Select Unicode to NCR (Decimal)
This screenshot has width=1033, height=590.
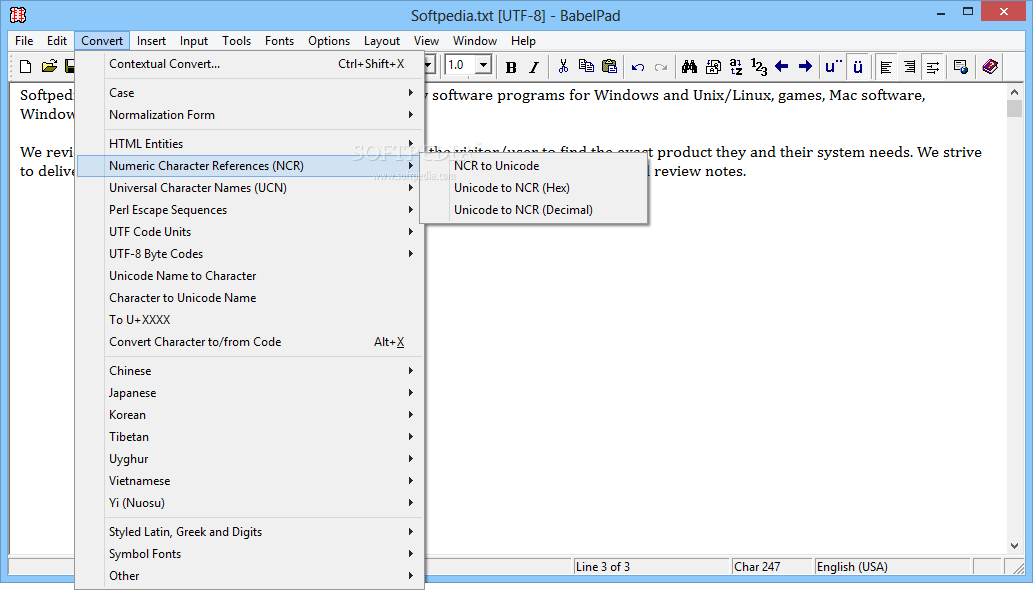[534, 210]
